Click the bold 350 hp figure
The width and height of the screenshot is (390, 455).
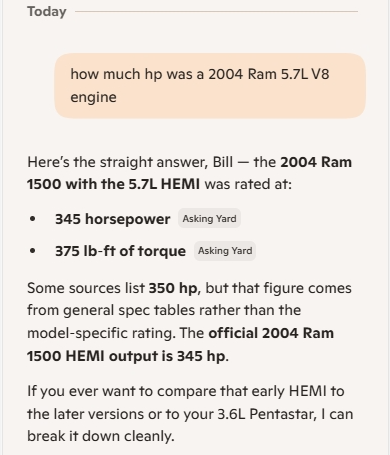(173, 288)
